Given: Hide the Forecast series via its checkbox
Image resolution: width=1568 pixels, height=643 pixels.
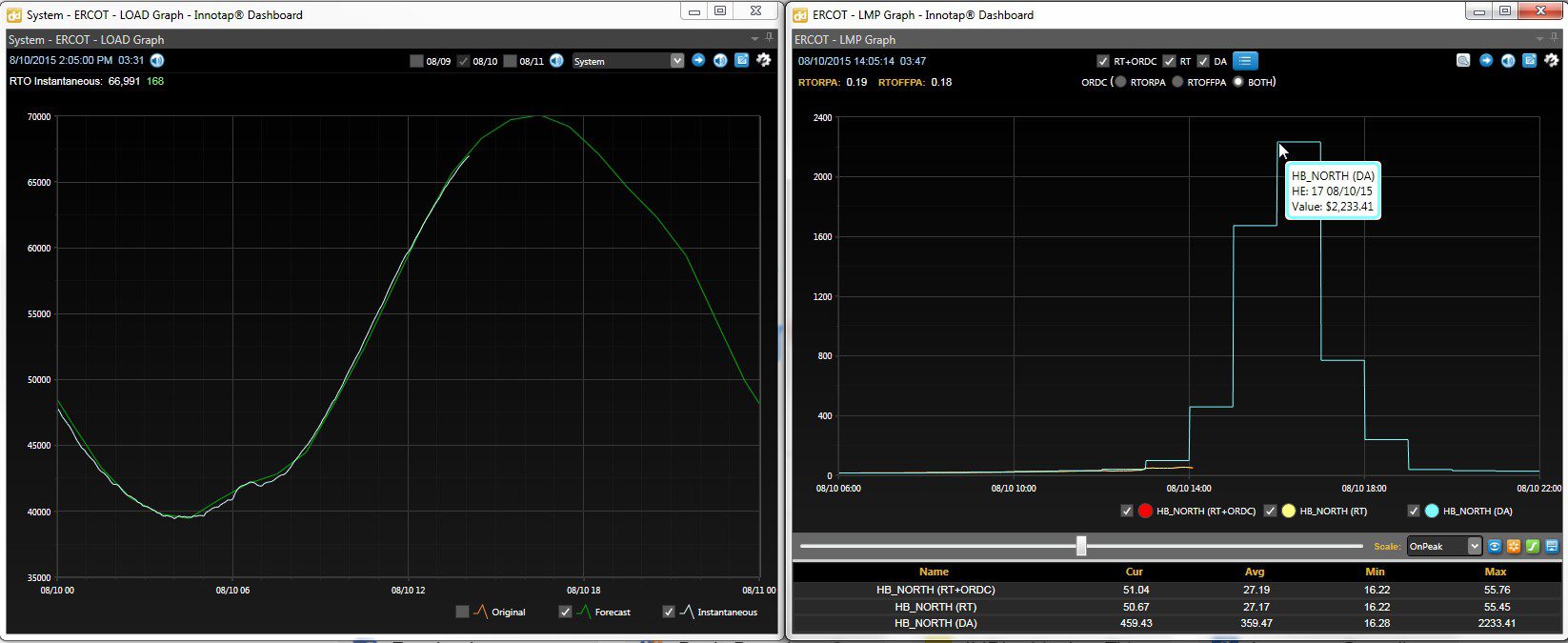Looking at the screenshot, I should click(x=565, y=612).
